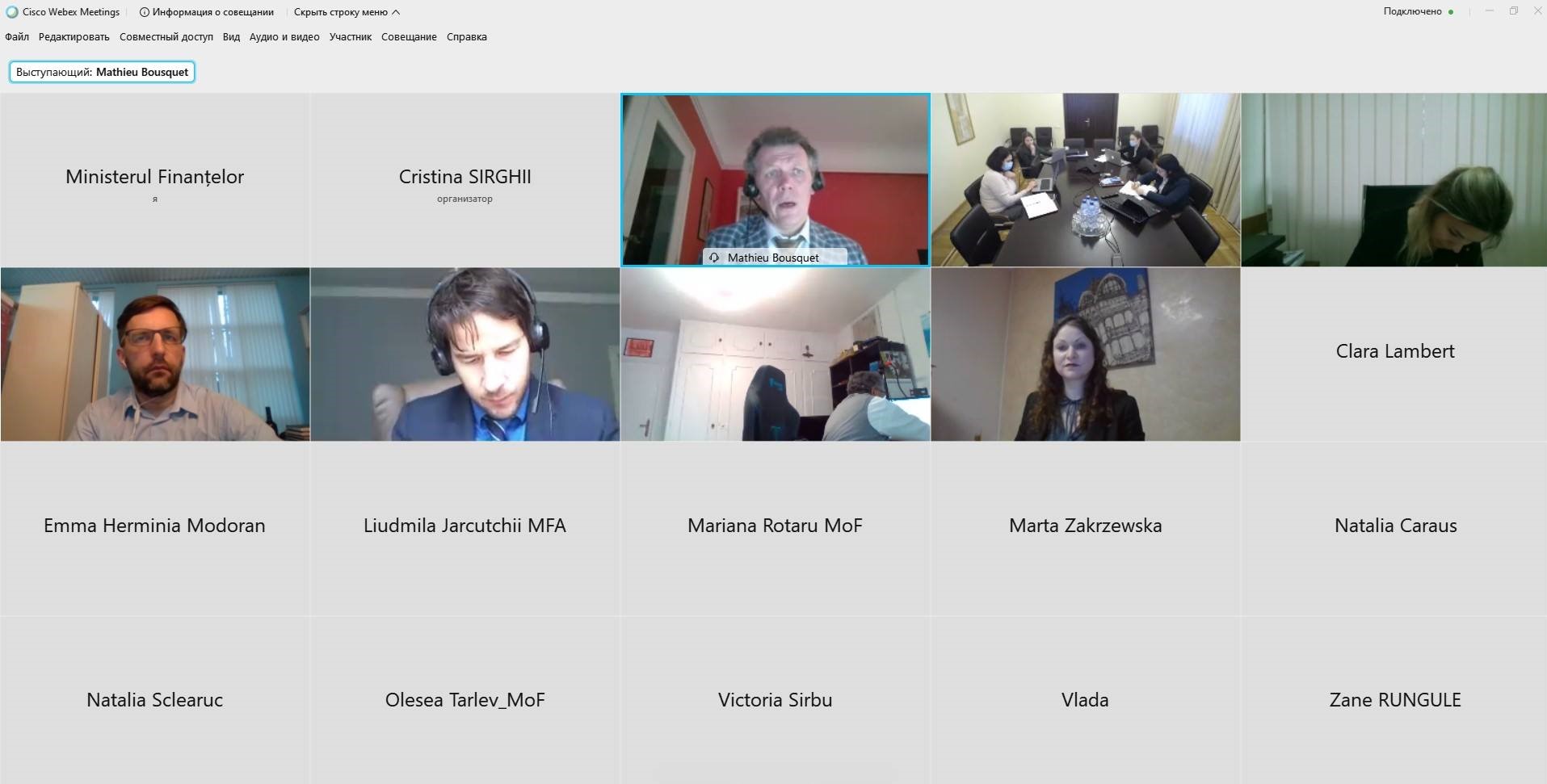The image size is (1547, 784).
Task: Select the Ministerul Finanțelor participant tile
Action: (154, 180)
